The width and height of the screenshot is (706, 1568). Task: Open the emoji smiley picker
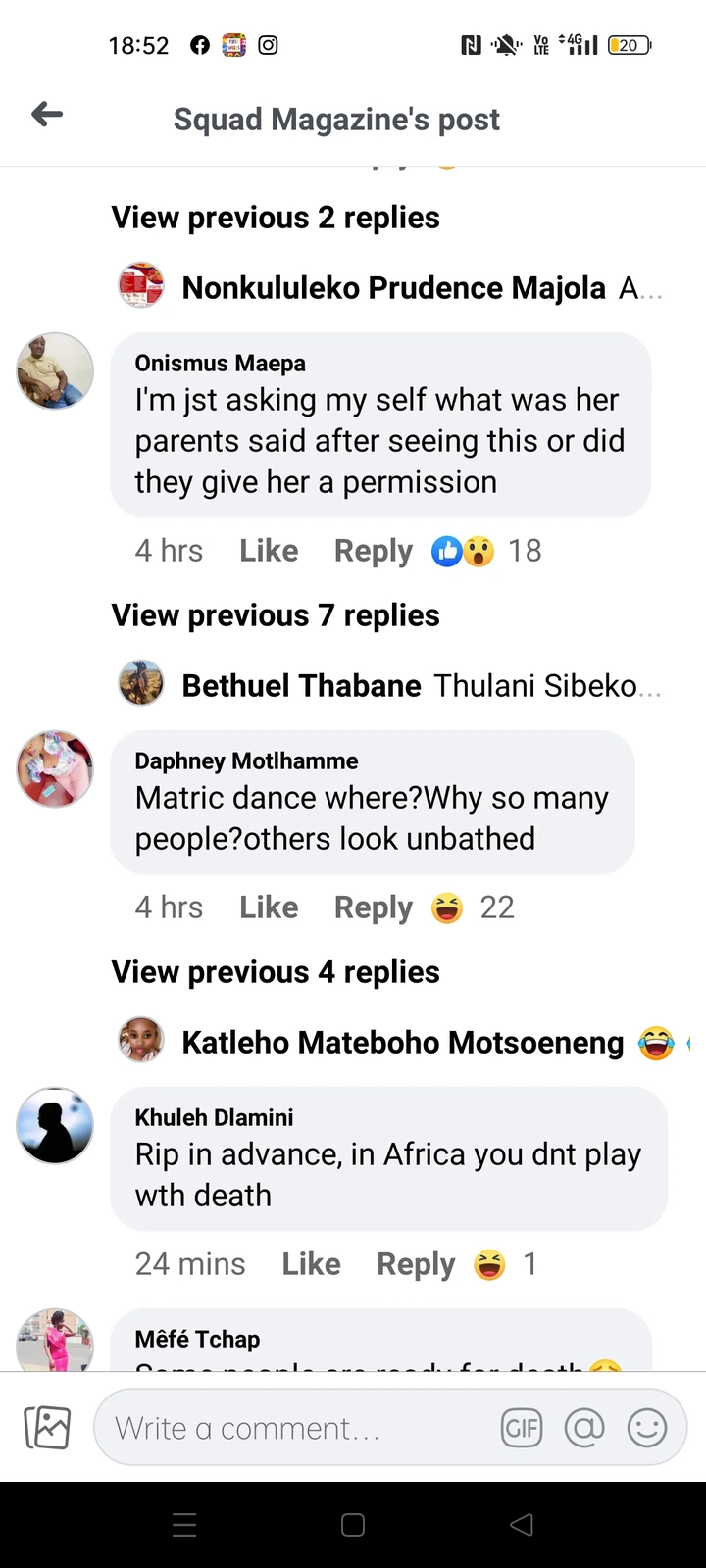click(x=647, y=1428)
